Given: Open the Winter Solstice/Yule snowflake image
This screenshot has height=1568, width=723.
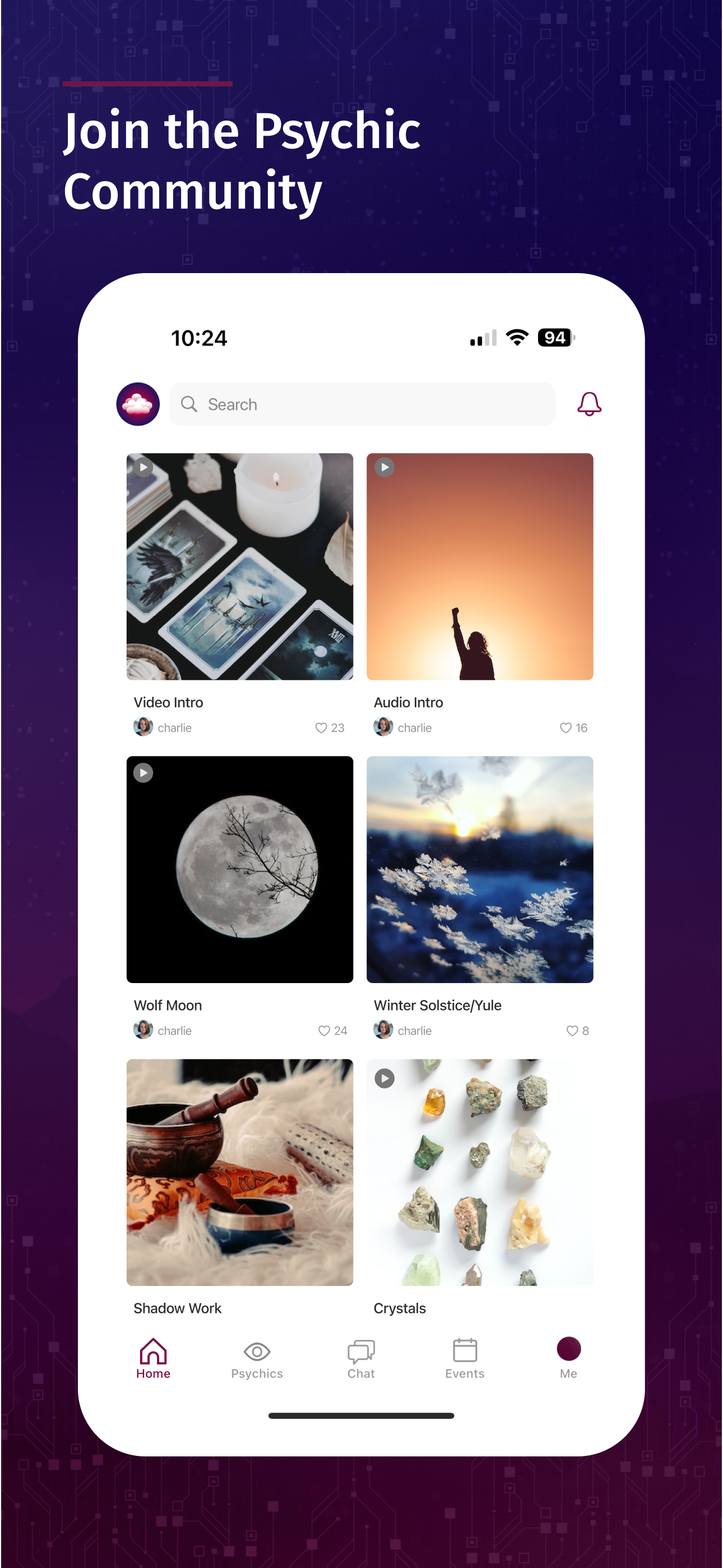Looking at the screenshot, I should point(480,869).
